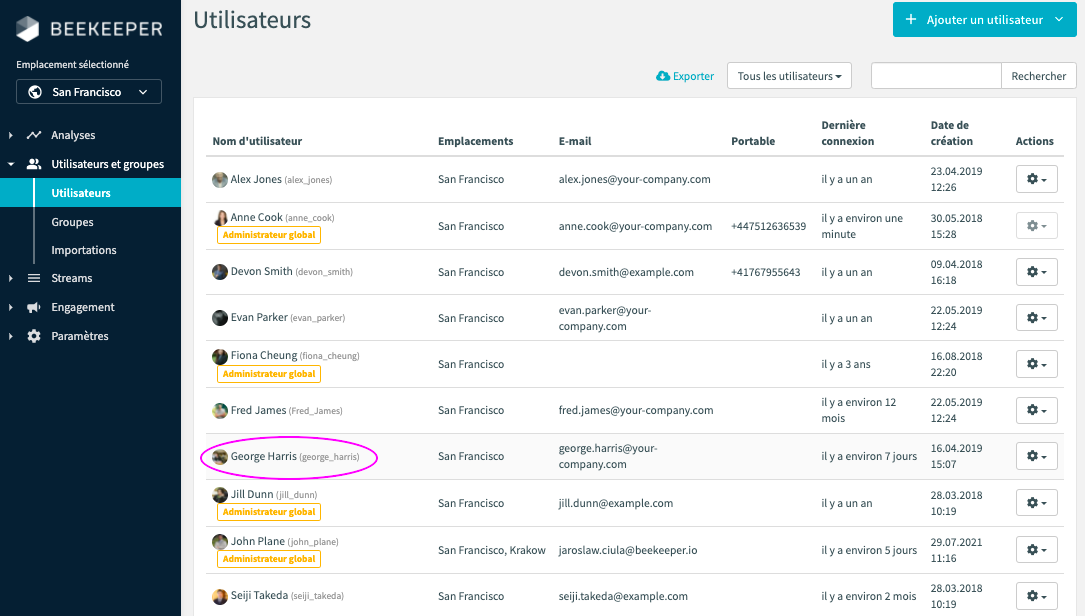The height and width of the screenshot is (616, 1085).
Task: Click the Analyses chart icon
Action: click(34, 135)
